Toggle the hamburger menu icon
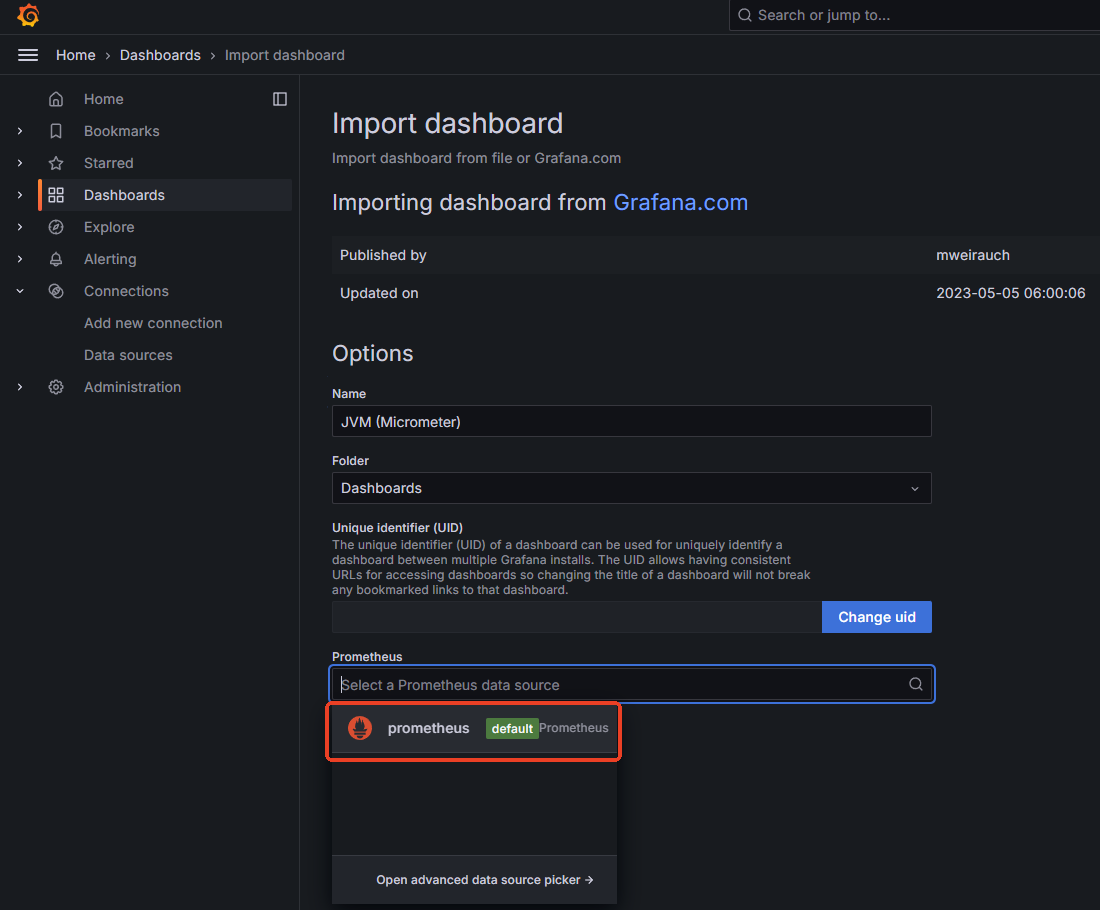The height and width of the screenshot is (910, 1100). pyautogui.click(x=28, y=55)
